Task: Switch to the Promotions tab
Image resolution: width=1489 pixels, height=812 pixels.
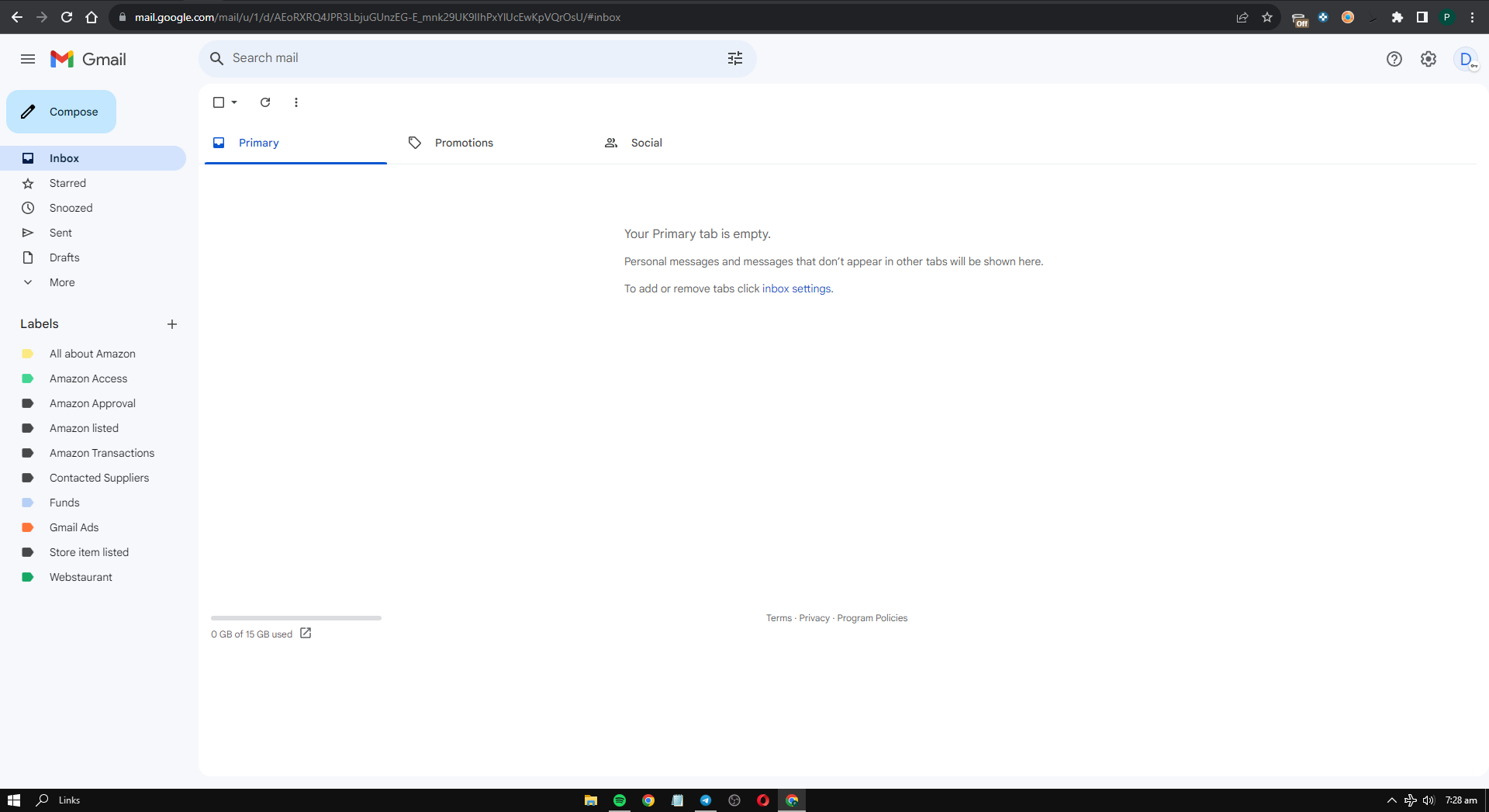Action: tap(492, 143)
